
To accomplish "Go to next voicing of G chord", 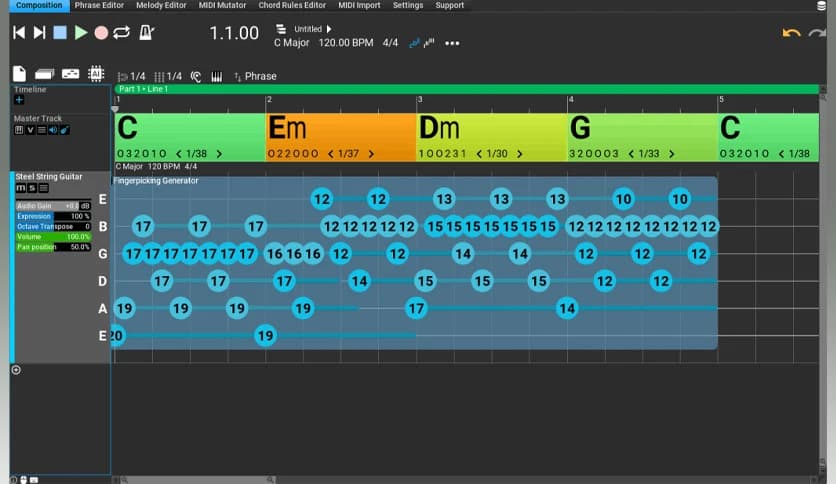I will click(x=672, y=154).
